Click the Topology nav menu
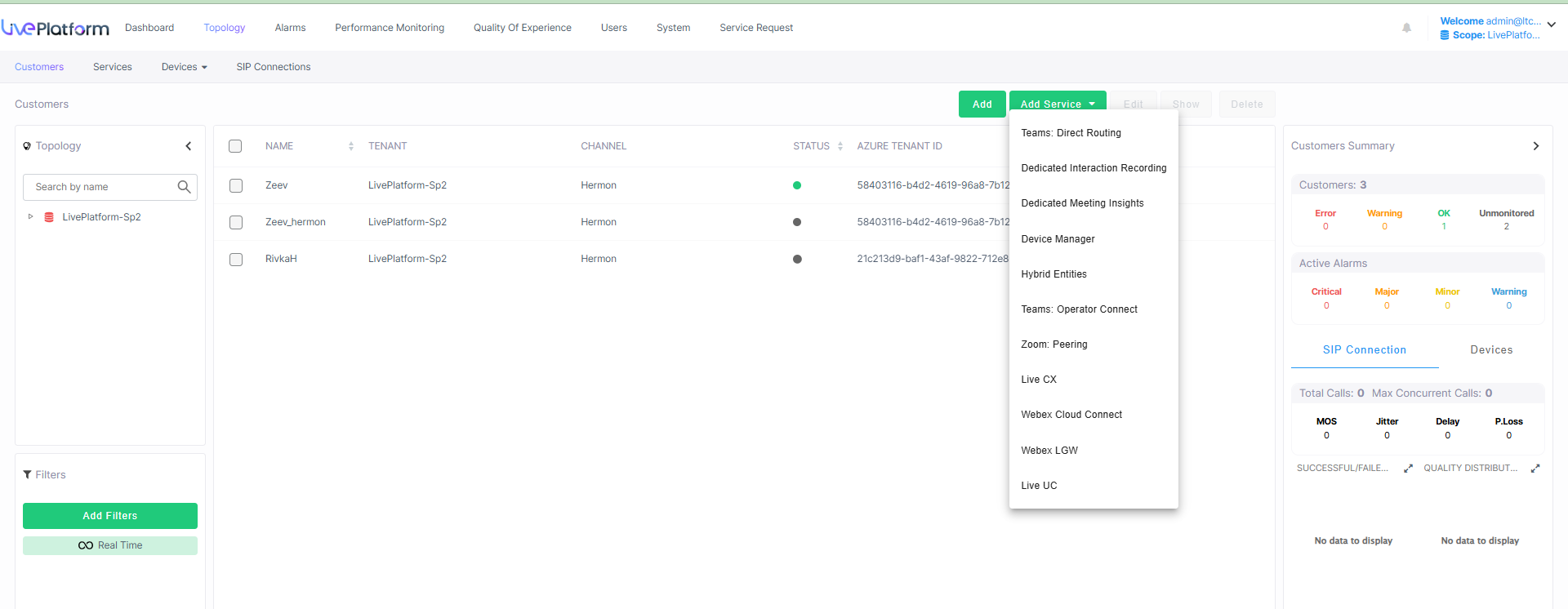The width and height of the screenshot is (1568, 609). point(225,28)
